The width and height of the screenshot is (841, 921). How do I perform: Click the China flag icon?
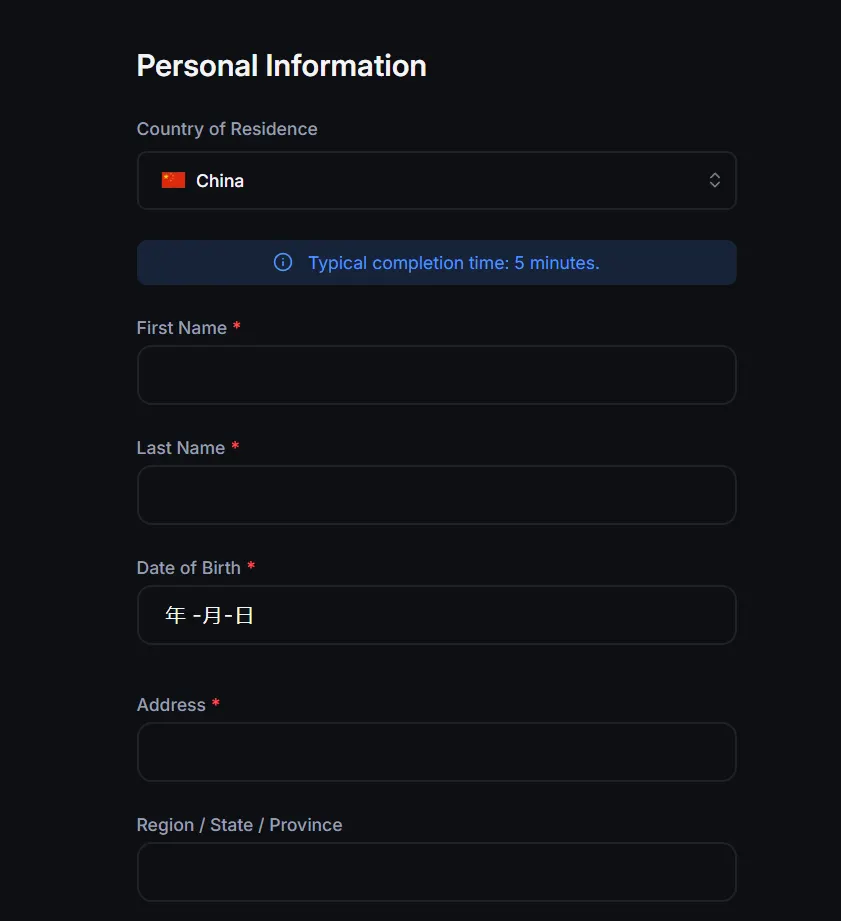coord(173,180)
